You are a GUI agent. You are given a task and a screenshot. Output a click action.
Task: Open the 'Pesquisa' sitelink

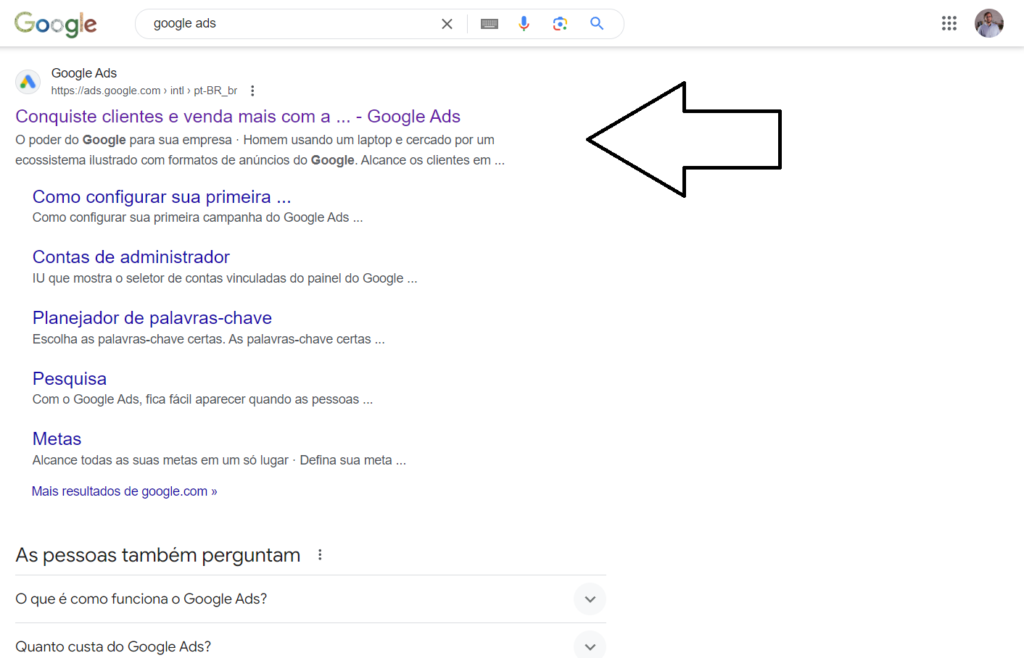(69, 379)
